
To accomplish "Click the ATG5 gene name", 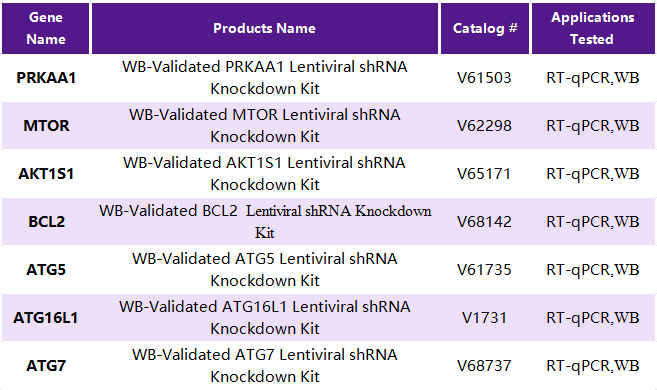I will (46, 269).
